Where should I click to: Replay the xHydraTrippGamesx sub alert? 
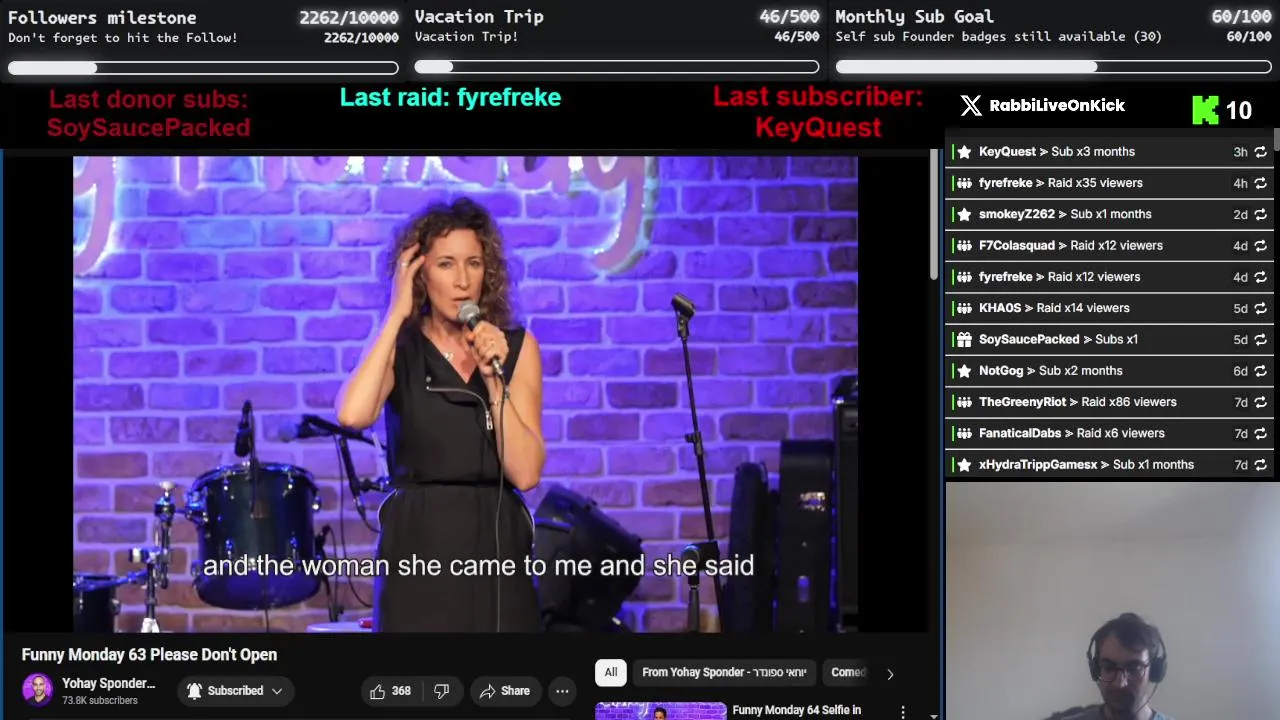pos(1260,465)
